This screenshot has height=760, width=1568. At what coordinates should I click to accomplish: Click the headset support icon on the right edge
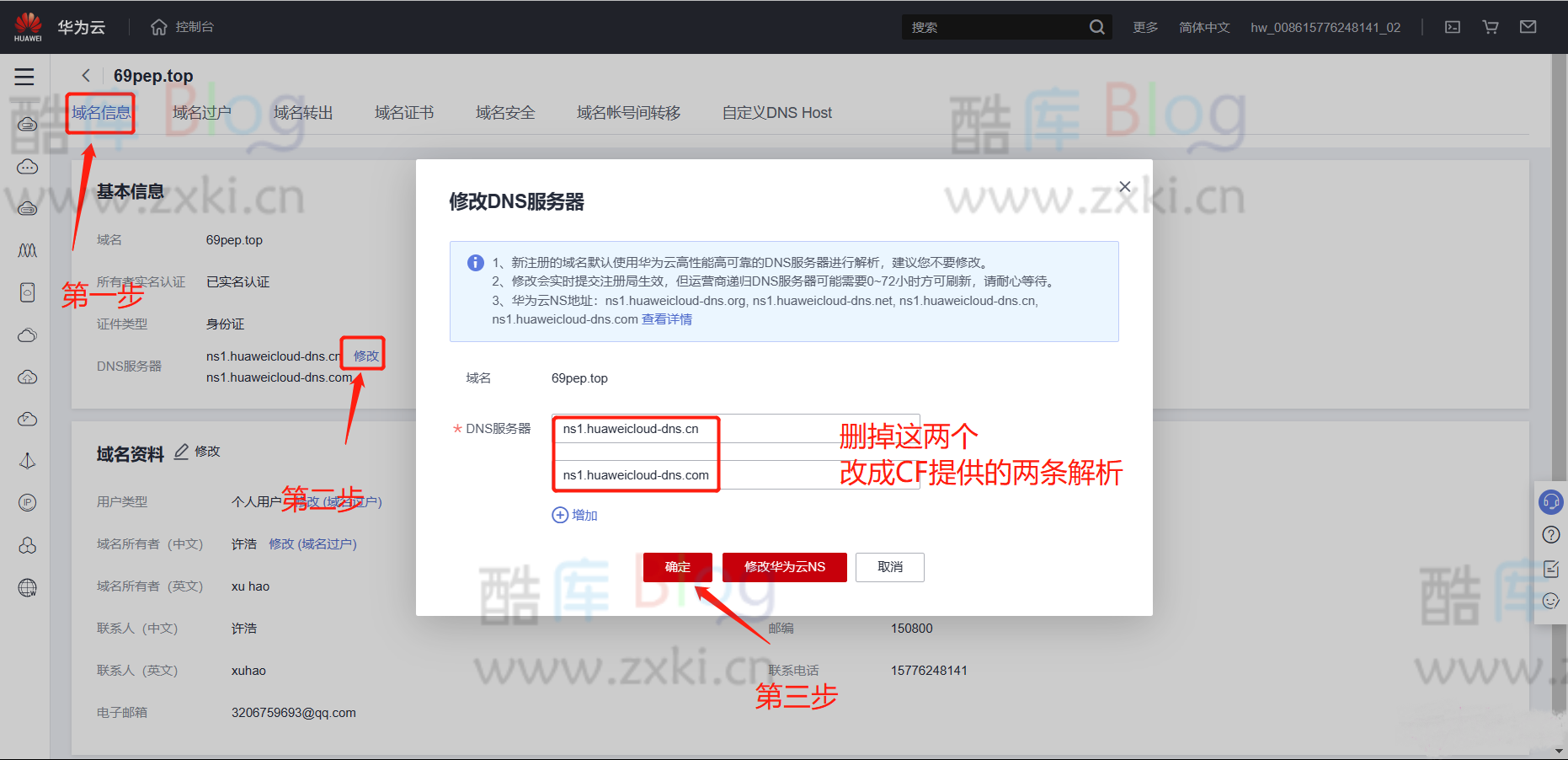[1551, 501]
